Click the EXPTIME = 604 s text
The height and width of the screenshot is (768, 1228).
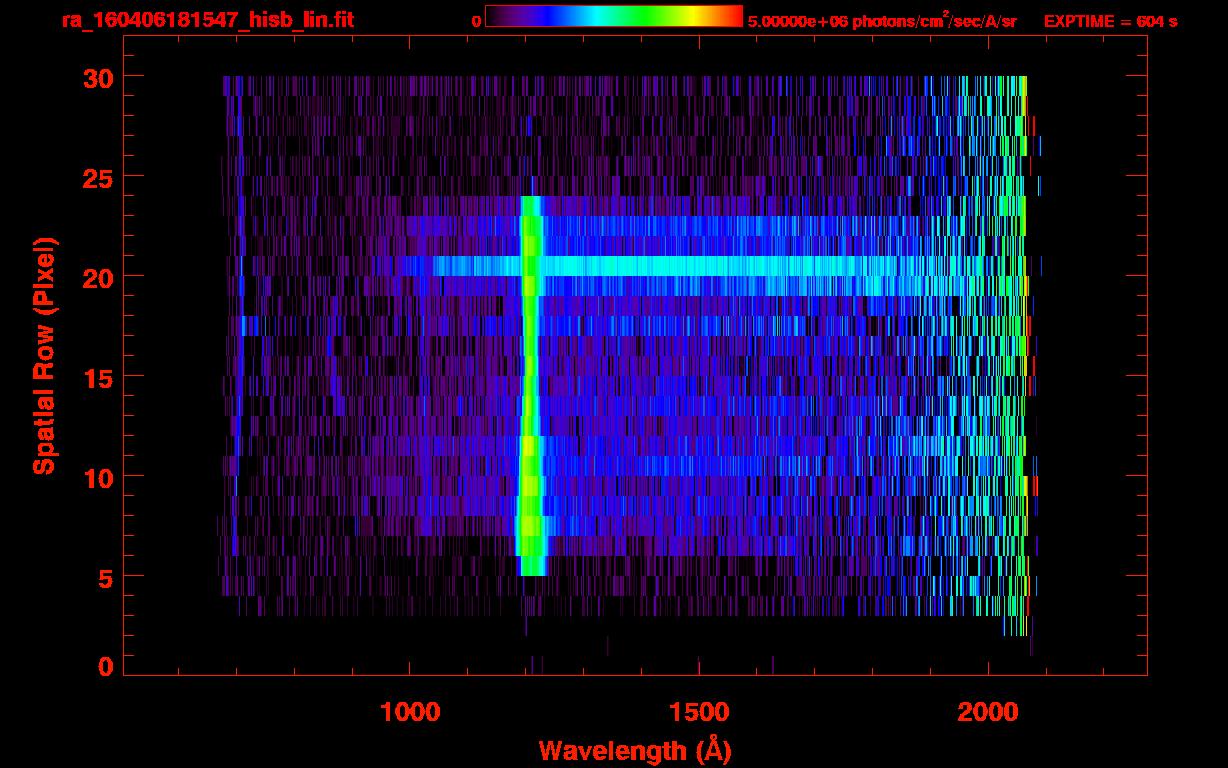tap(1110, 21)
